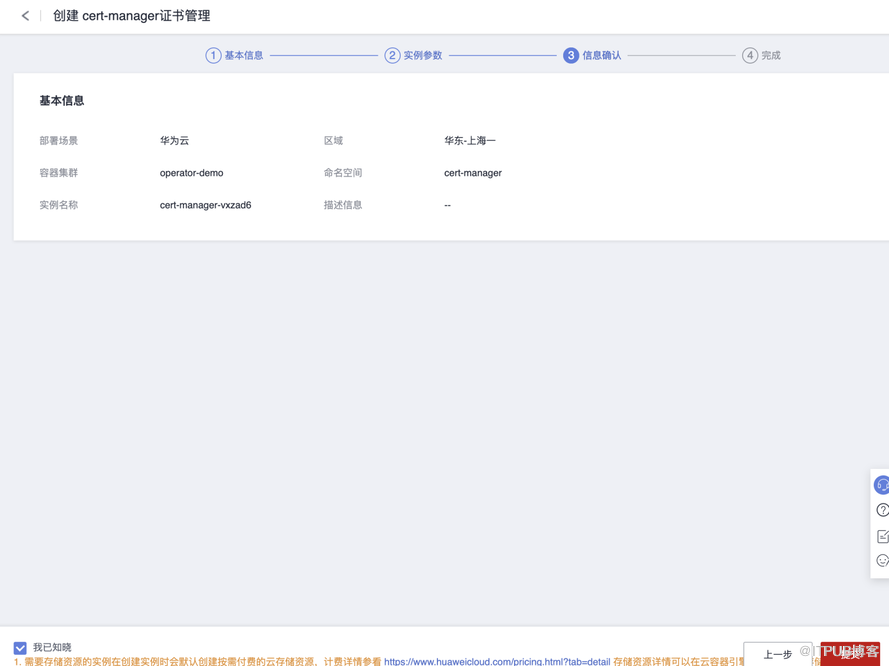Jump to step 1 基本信息
This screenshot has width=889, height=666.
point(235,56)
